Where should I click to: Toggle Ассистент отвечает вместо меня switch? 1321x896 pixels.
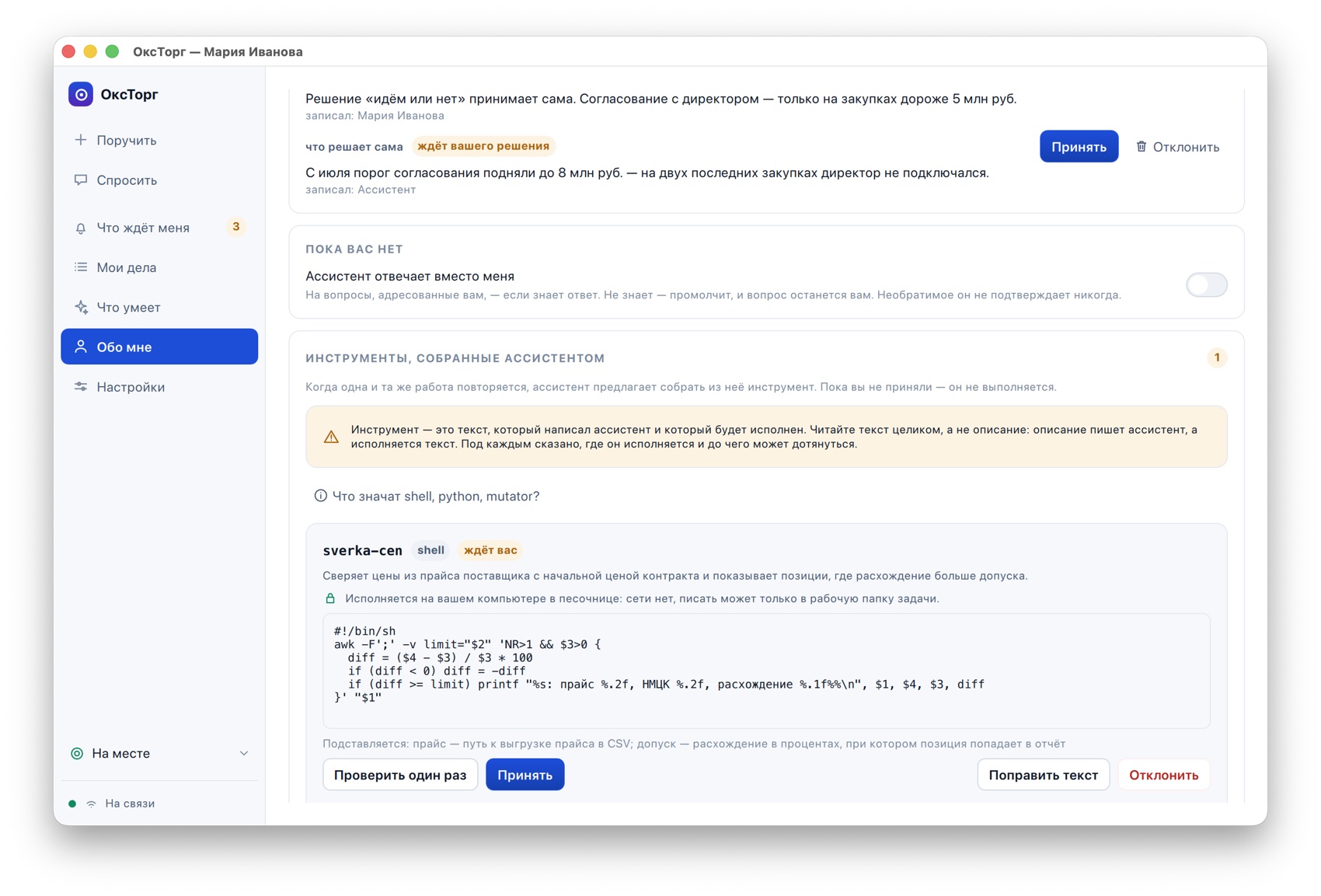pos(1206,284)
